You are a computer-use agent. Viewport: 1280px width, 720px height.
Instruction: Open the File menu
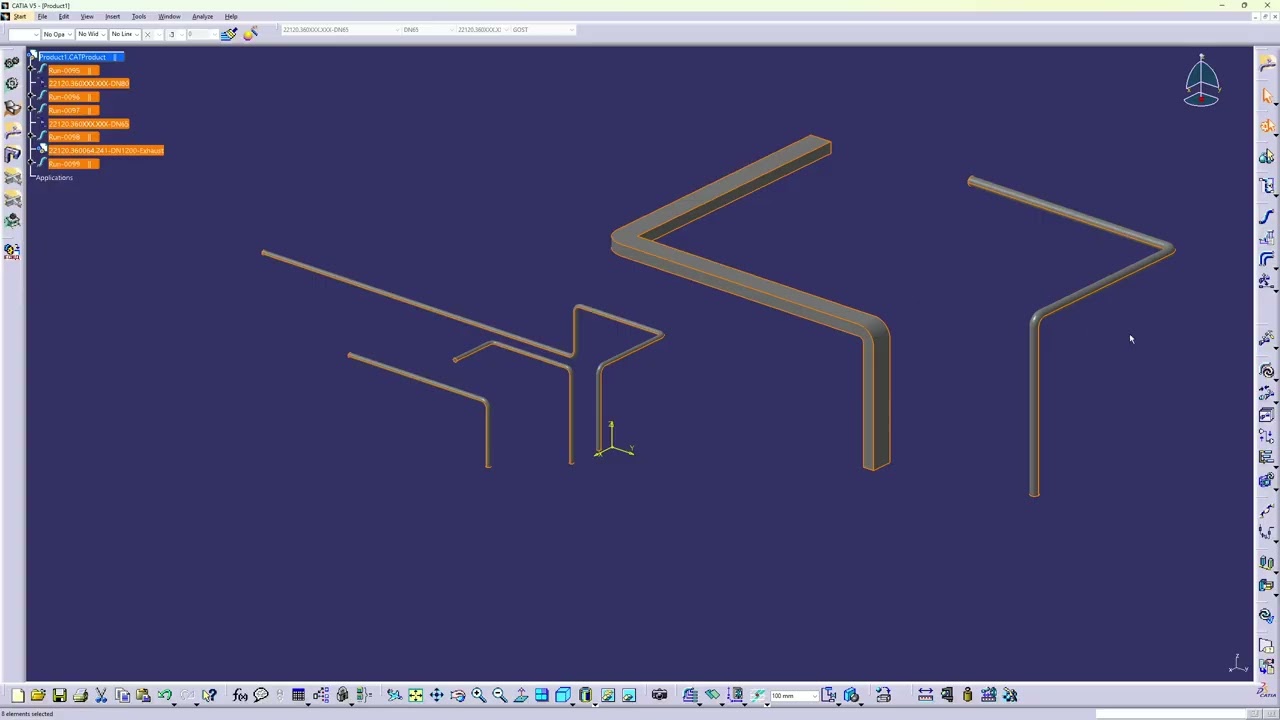(x=42, y=16)
